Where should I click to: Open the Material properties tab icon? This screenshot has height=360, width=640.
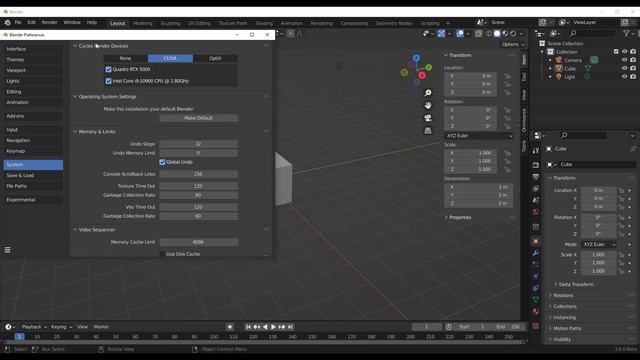click(x=536, y=311)
